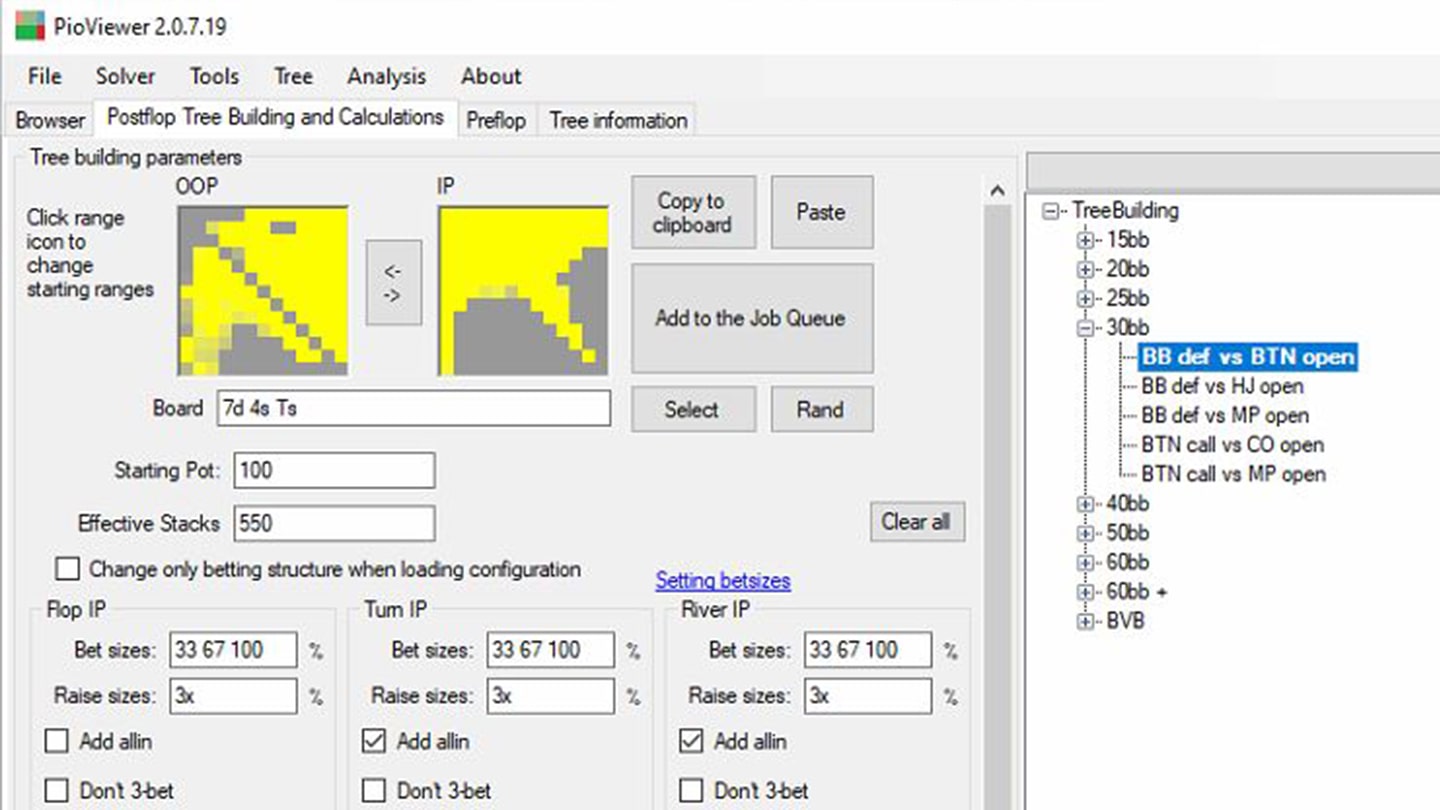Click the Board input field
Viewport: 1440px width, 810px height.
(x=410, y=409)
